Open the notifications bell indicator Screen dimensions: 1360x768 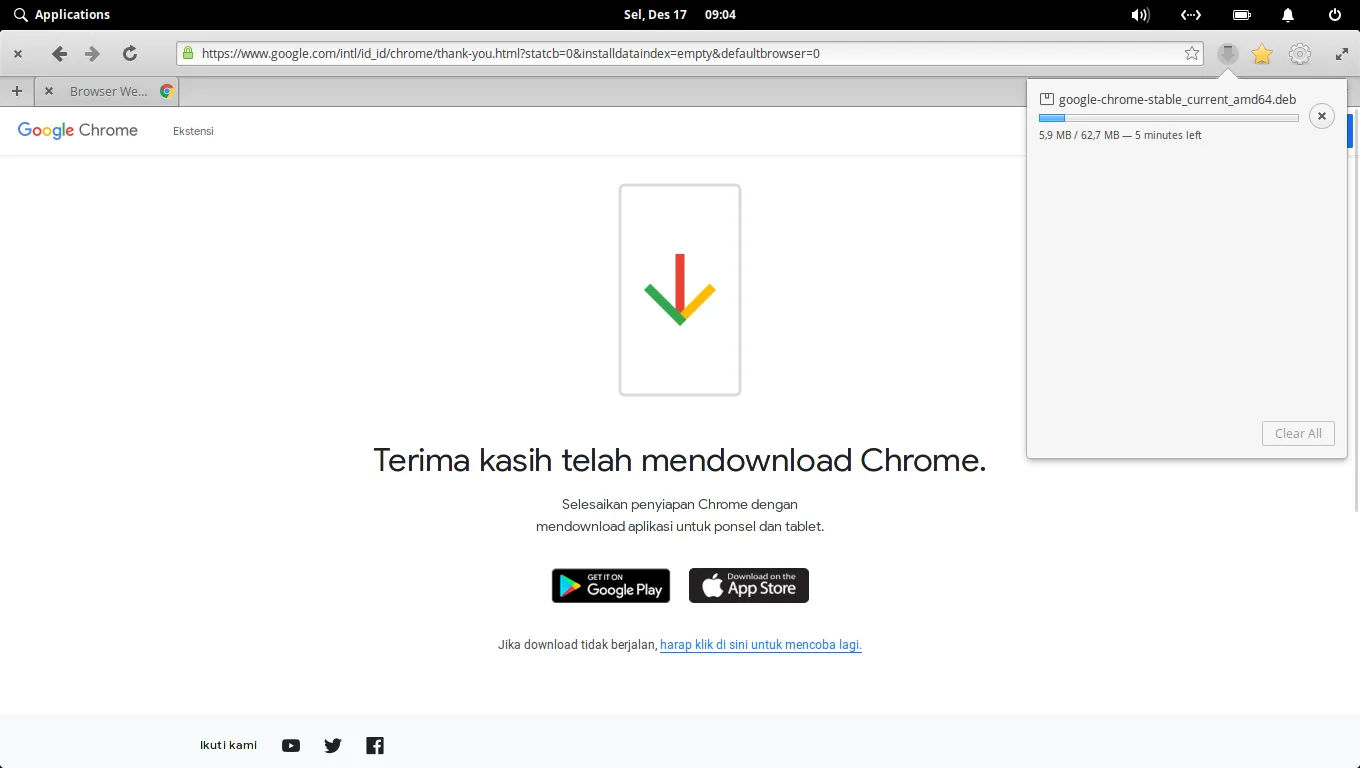click(1288, 14)
